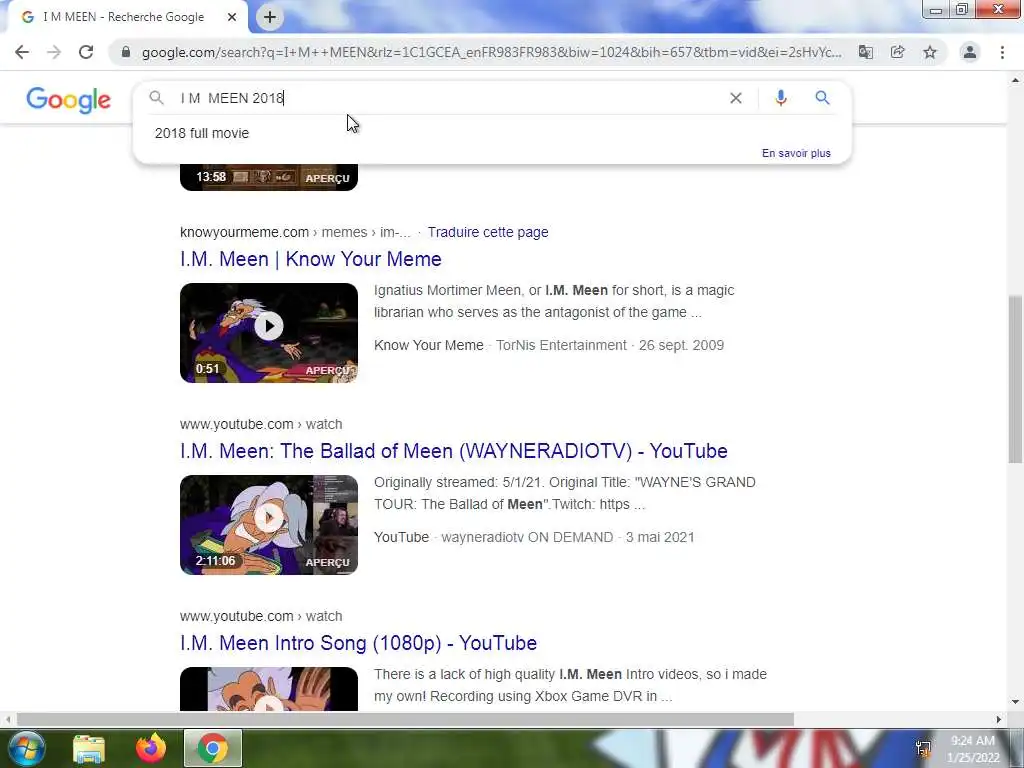View site info via lock icon
The width and height of the screenshot is (1024, 768).
tap(126, 52)
